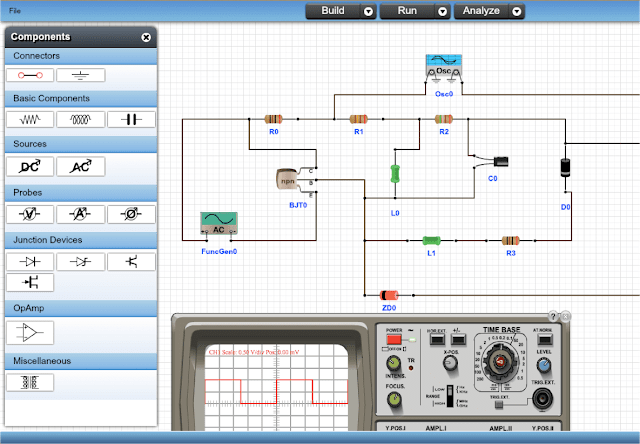Screen dimensions: 640x444
Task: Choose the transformer under Miscellaneous
Action: point(30,381)
